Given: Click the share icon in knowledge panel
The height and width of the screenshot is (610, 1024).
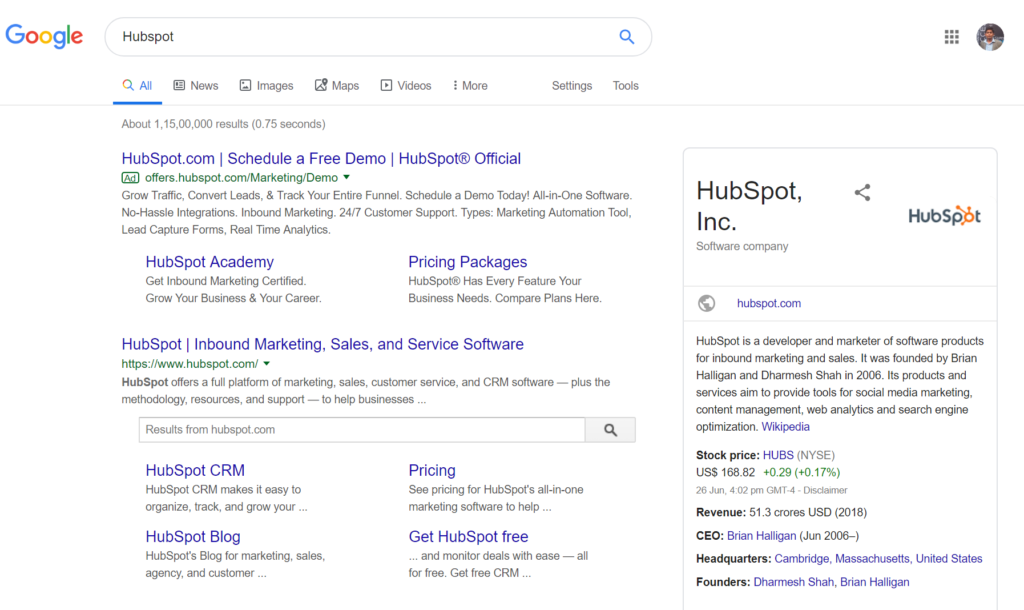Looking at the screenshot, I should pyautogui.click(x=862, y=193).
